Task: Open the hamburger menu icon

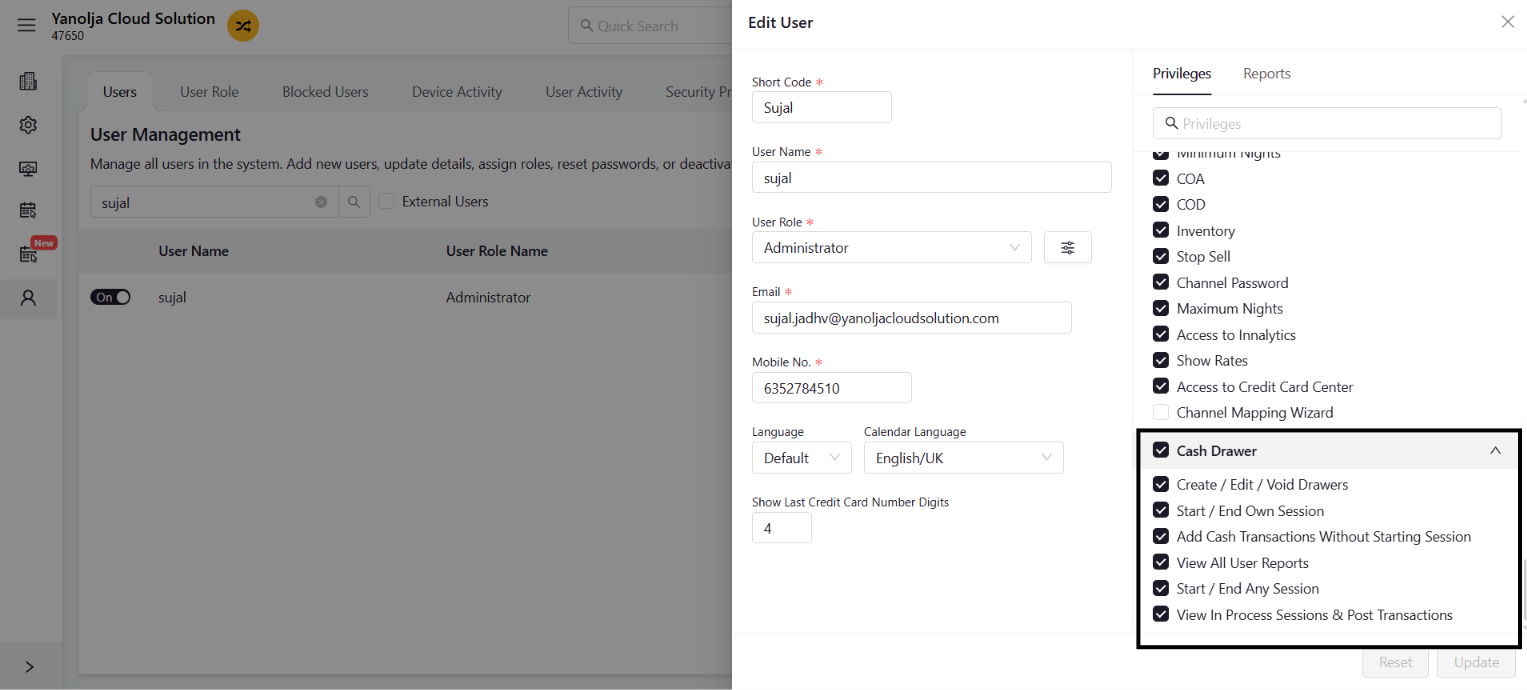Action: point(26,26)
